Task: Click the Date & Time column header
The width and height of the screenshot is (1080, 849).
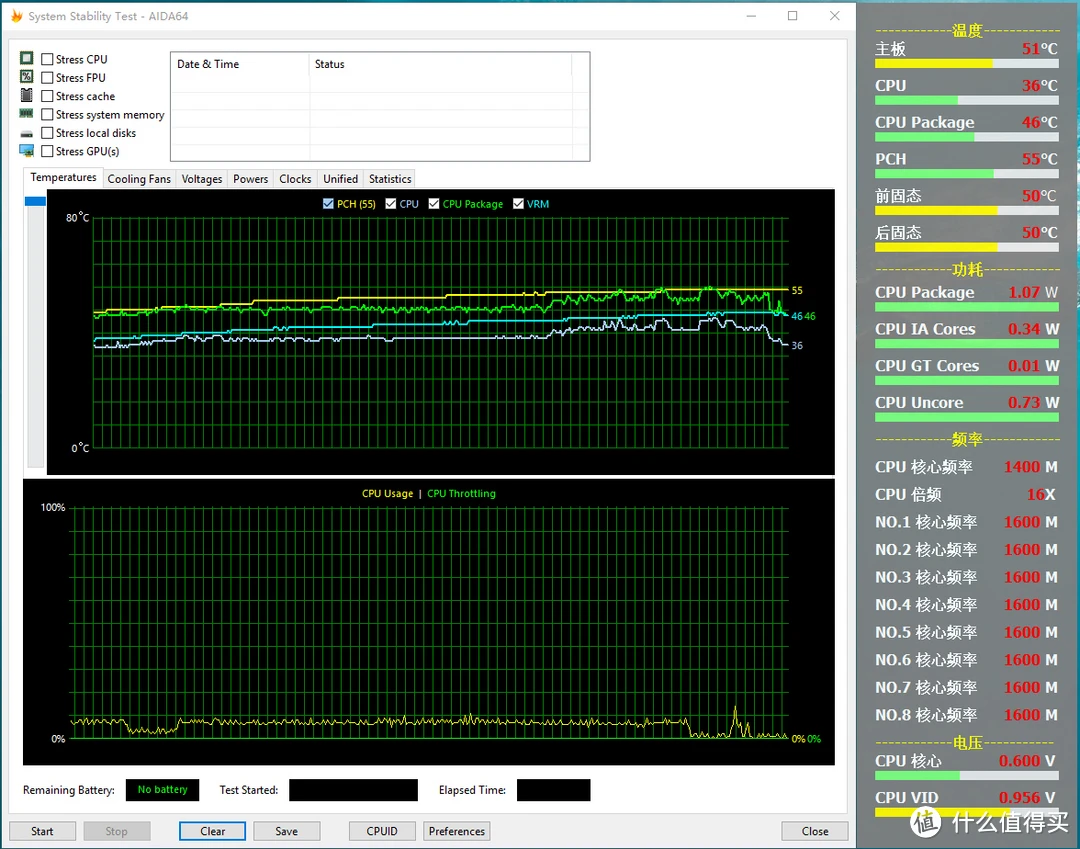Action: point(240,64)
